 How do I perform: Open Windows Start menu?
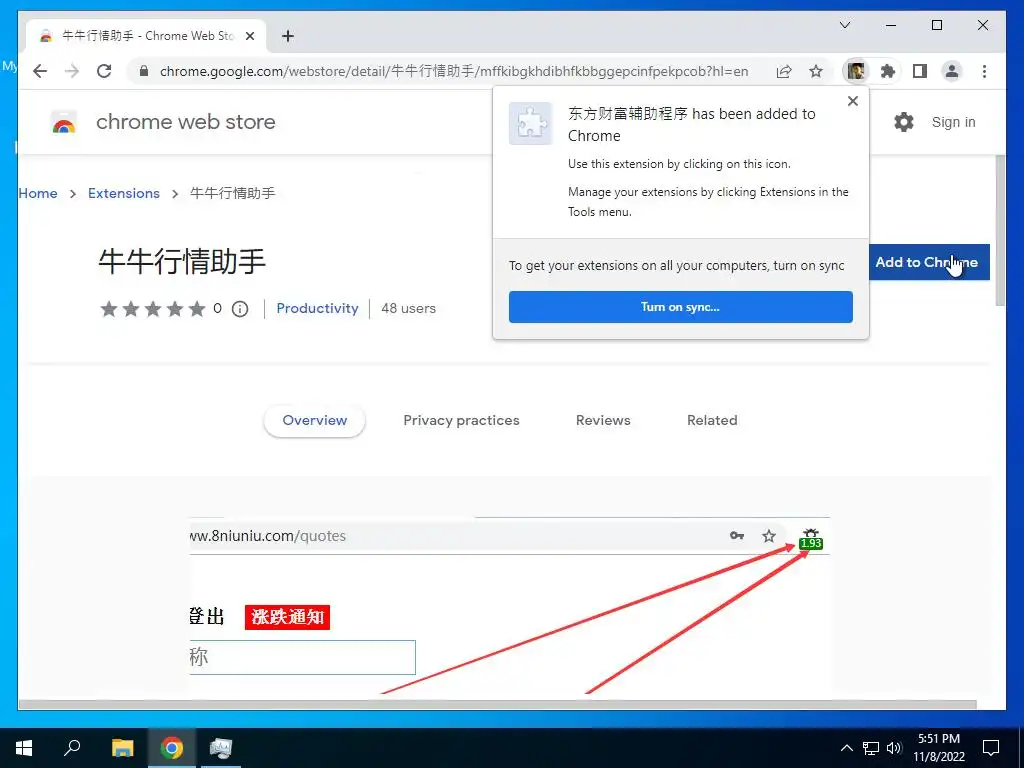tap(24, 748)
